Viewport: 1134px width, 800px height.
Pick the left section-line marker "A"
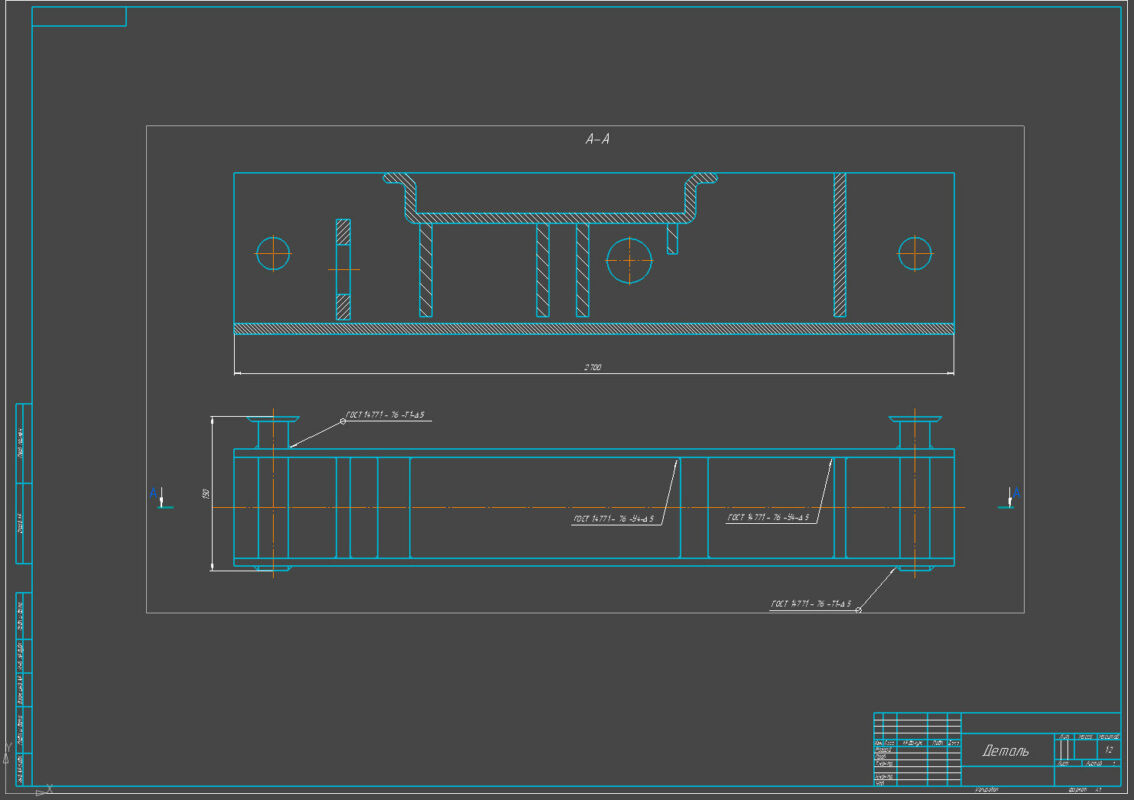(x=153, y=493)
